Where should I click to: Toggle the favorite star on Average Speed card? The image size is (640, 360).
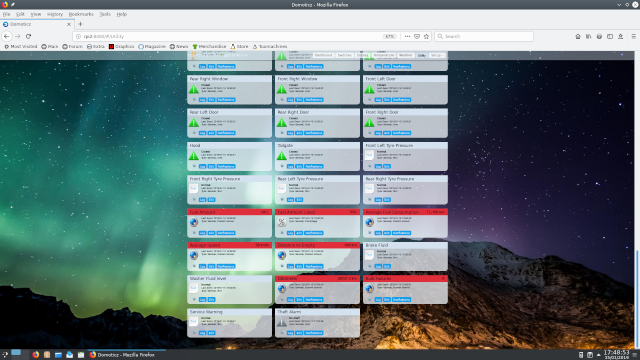[x=194, y=266]
